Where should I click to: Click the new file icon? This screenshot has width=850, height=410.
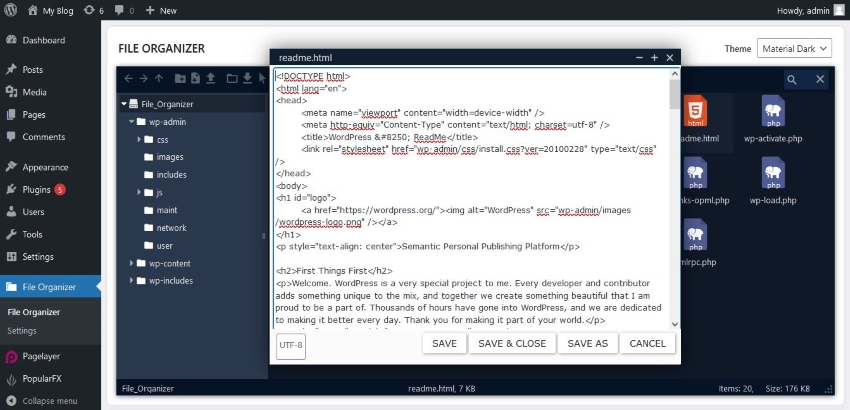[195, 79]
